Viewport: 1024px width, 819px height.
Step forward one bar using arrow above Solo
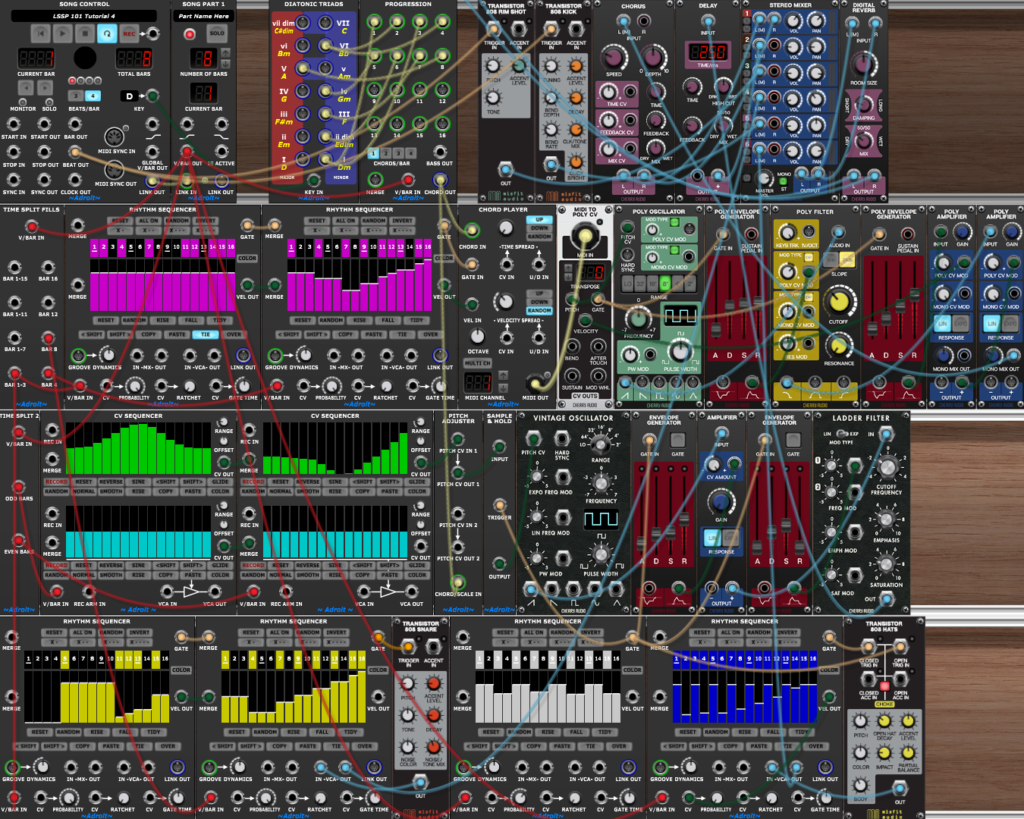tap(46, 87)
